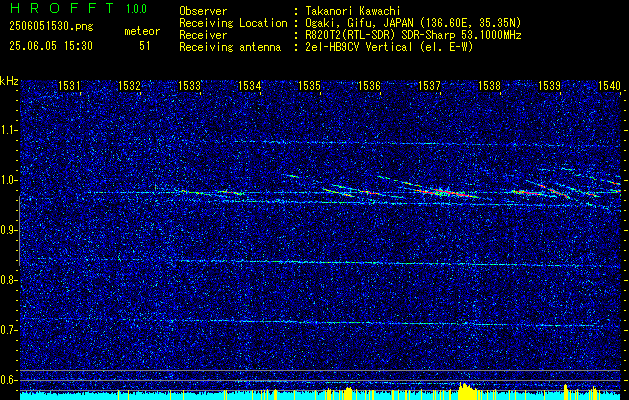629x400 pixels.
Task: Click the 0.7 kHz axis label
Action: tap(9, 330)
